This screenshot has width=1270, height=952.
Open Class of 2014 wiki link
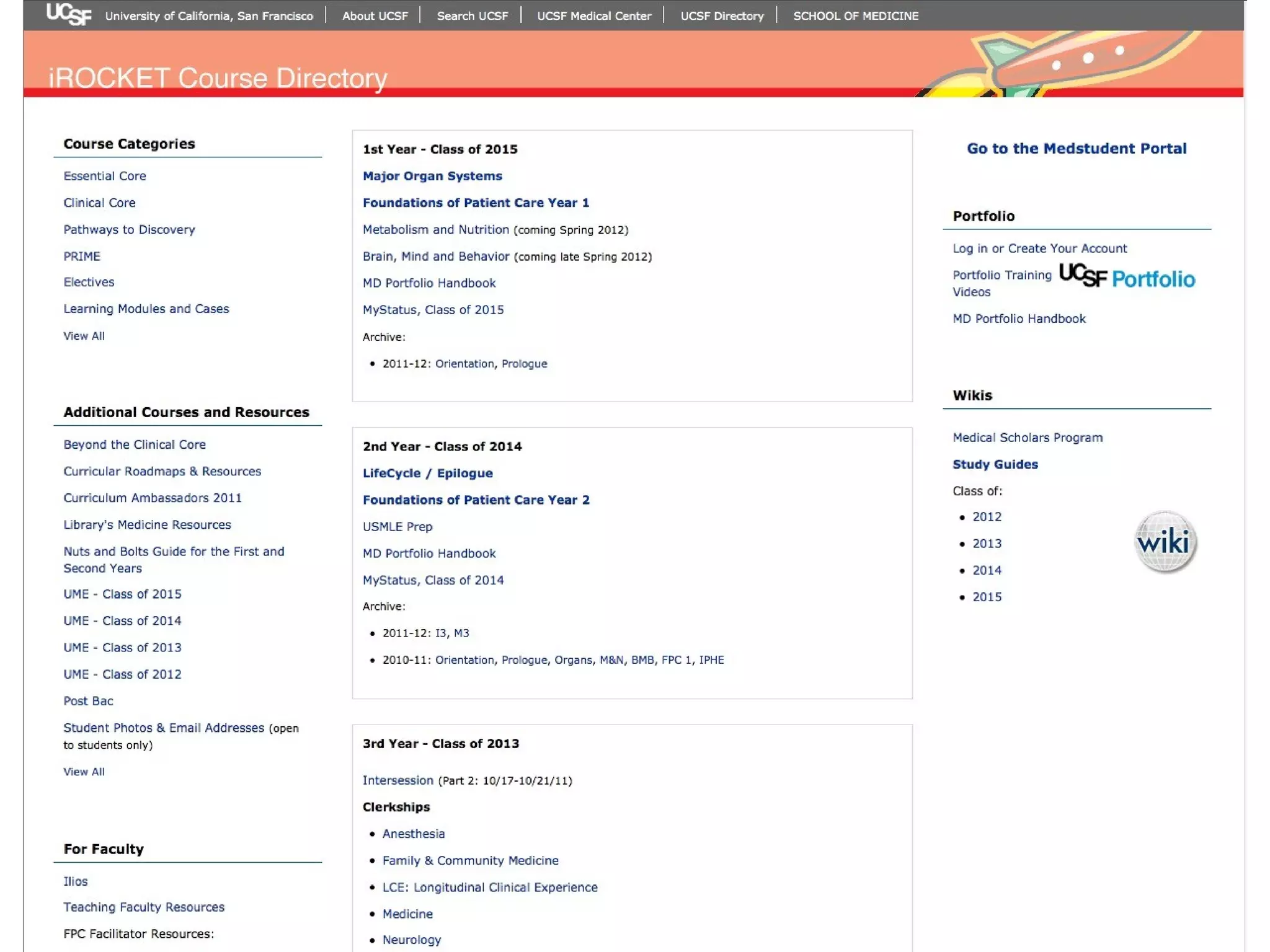[x=987, y=570]
